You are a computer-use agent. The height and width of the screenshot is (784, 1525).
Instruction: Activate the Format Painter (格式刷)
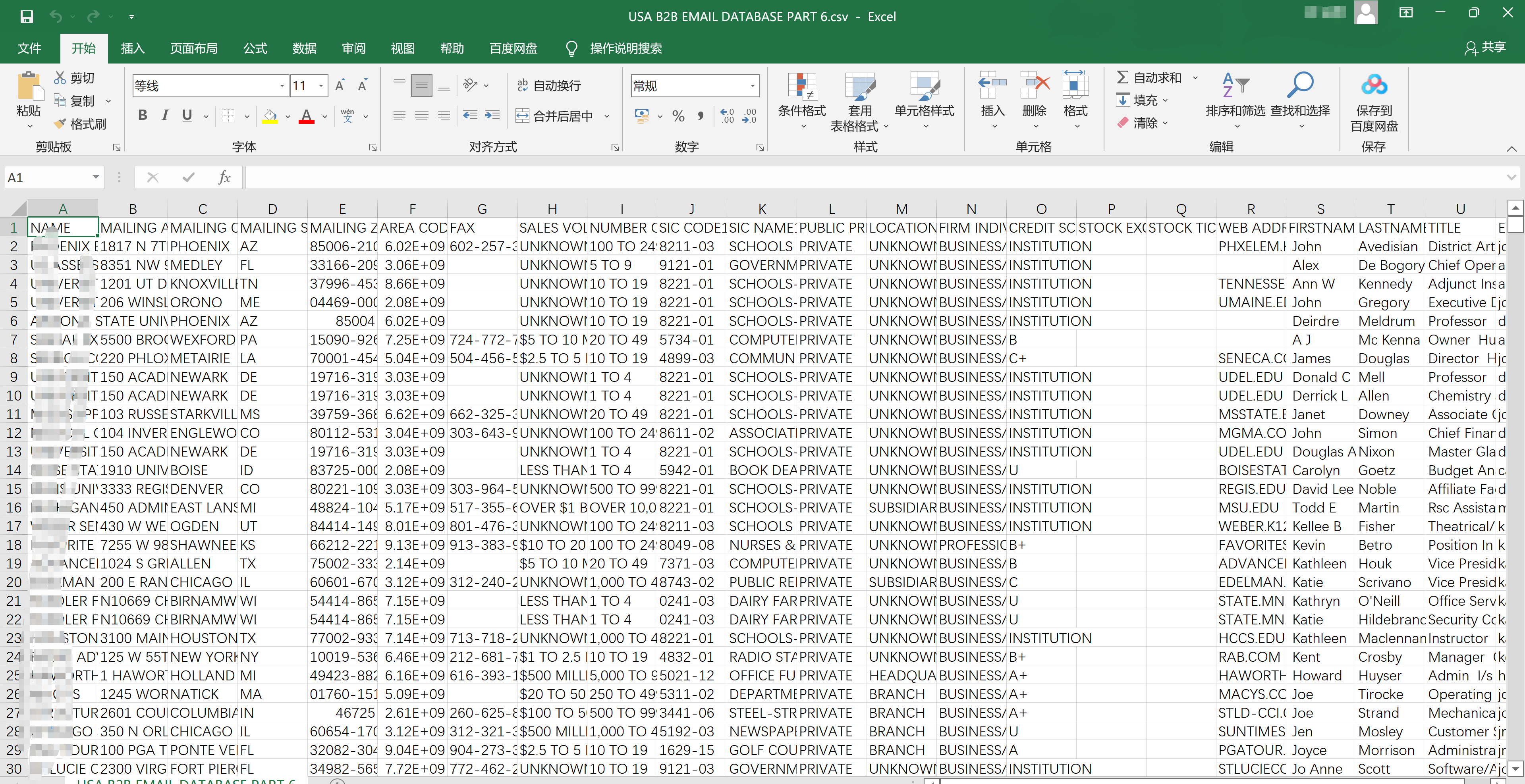80,124
